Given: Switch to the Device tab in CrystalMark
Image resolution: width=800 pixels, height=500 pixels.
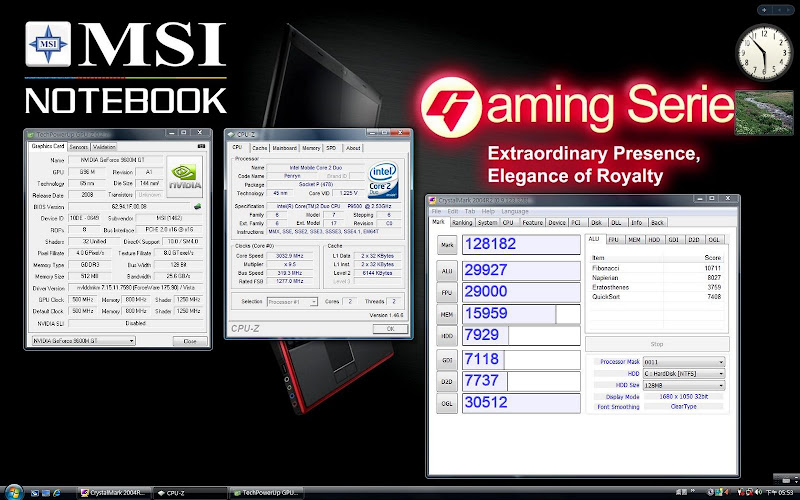Looking at the screenshot, I should (557, 222).
